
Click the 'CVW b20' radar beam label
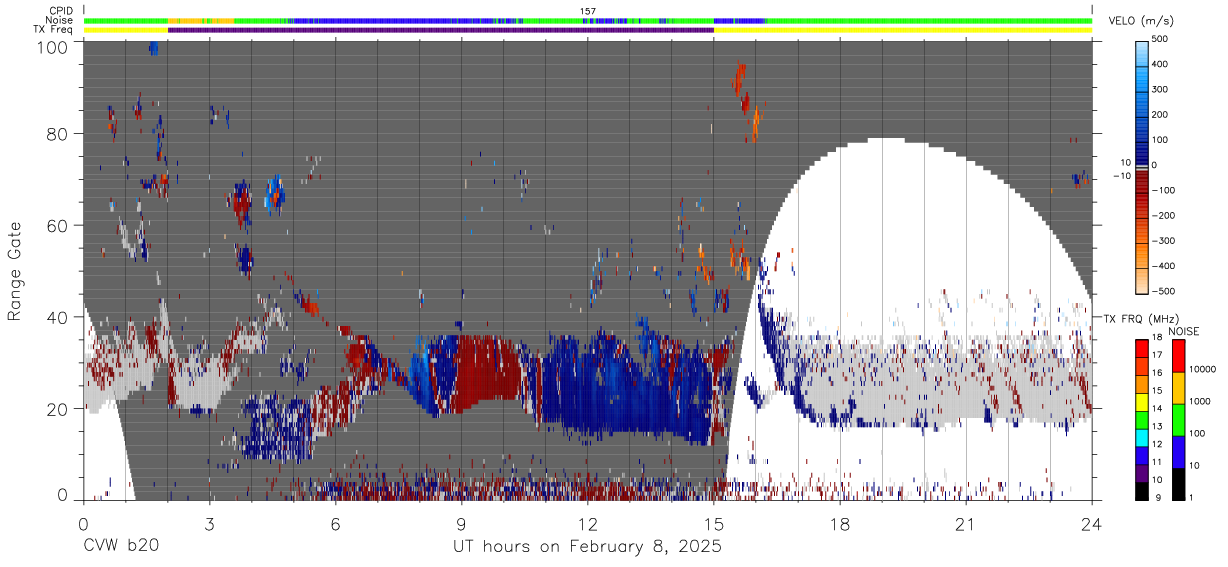coord(120,547)
